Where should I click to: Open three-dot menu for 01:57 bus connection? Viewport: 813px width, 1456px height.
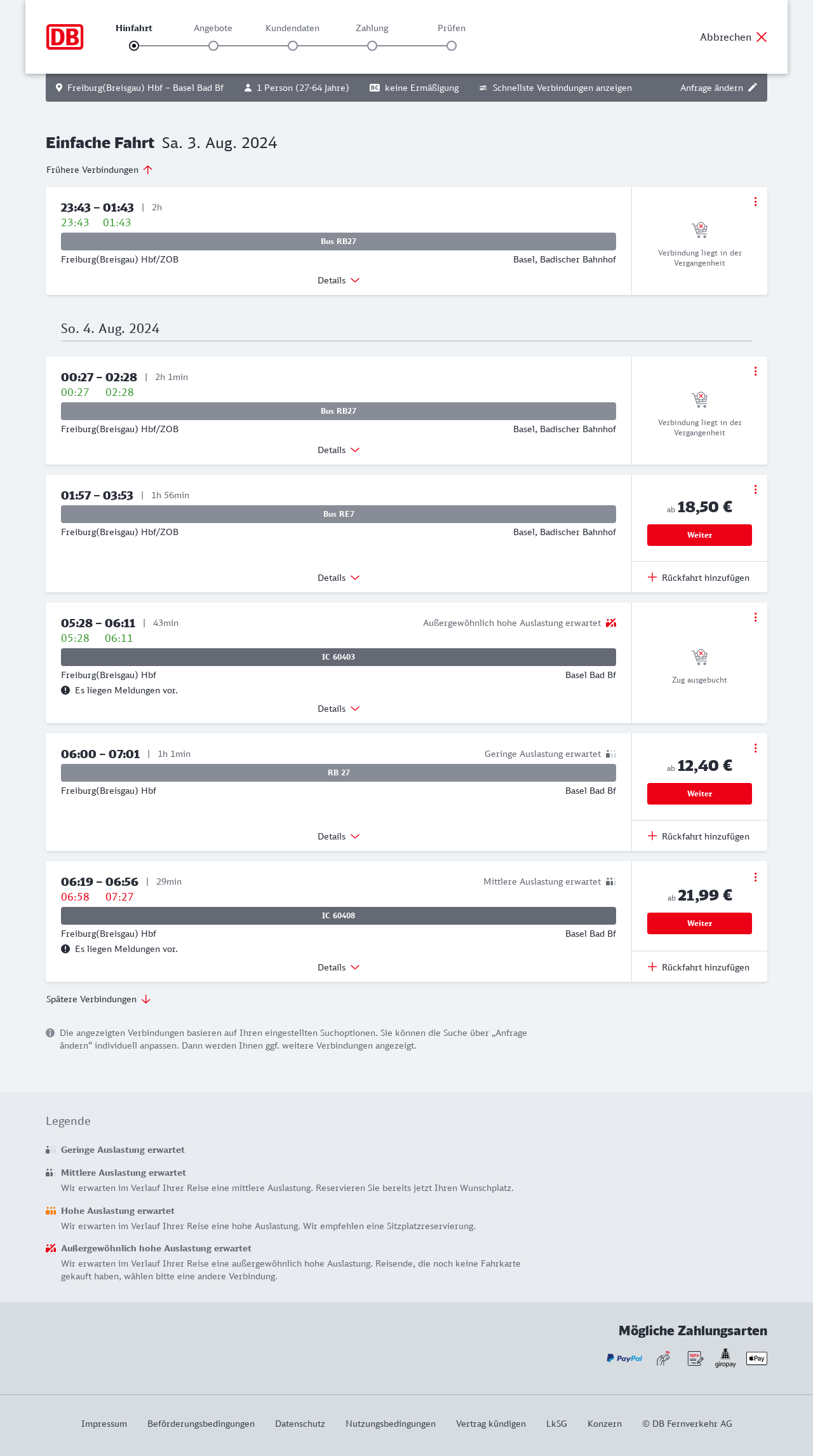(x=755, y=489)
